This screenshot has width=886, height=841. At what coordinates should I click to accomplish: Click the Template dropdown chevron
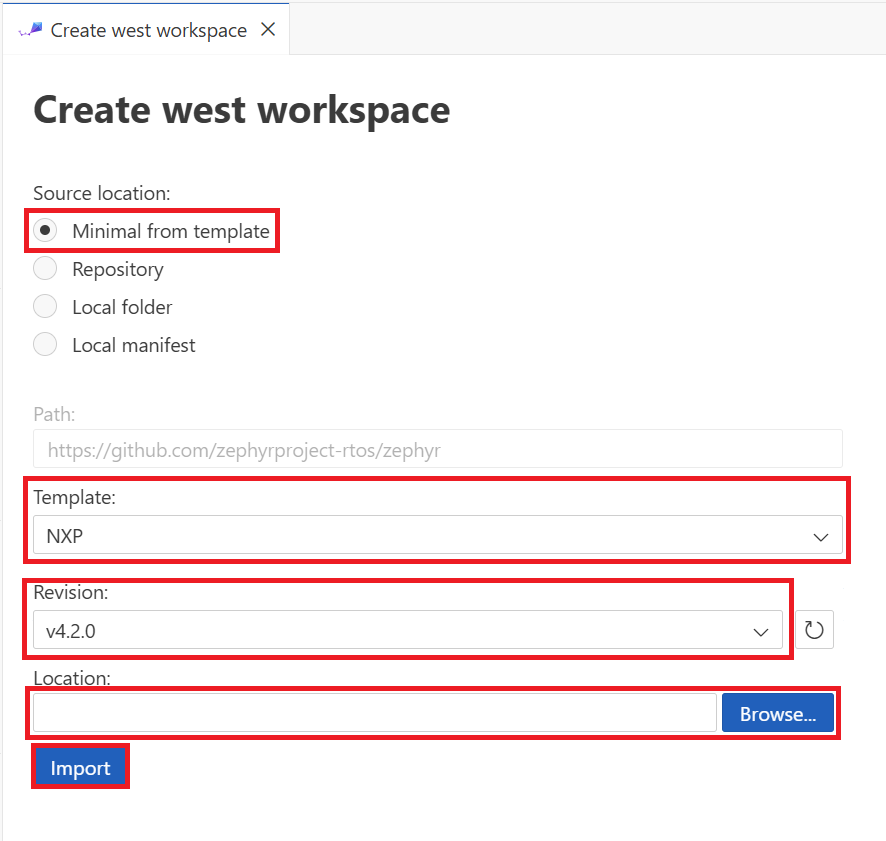819,536
